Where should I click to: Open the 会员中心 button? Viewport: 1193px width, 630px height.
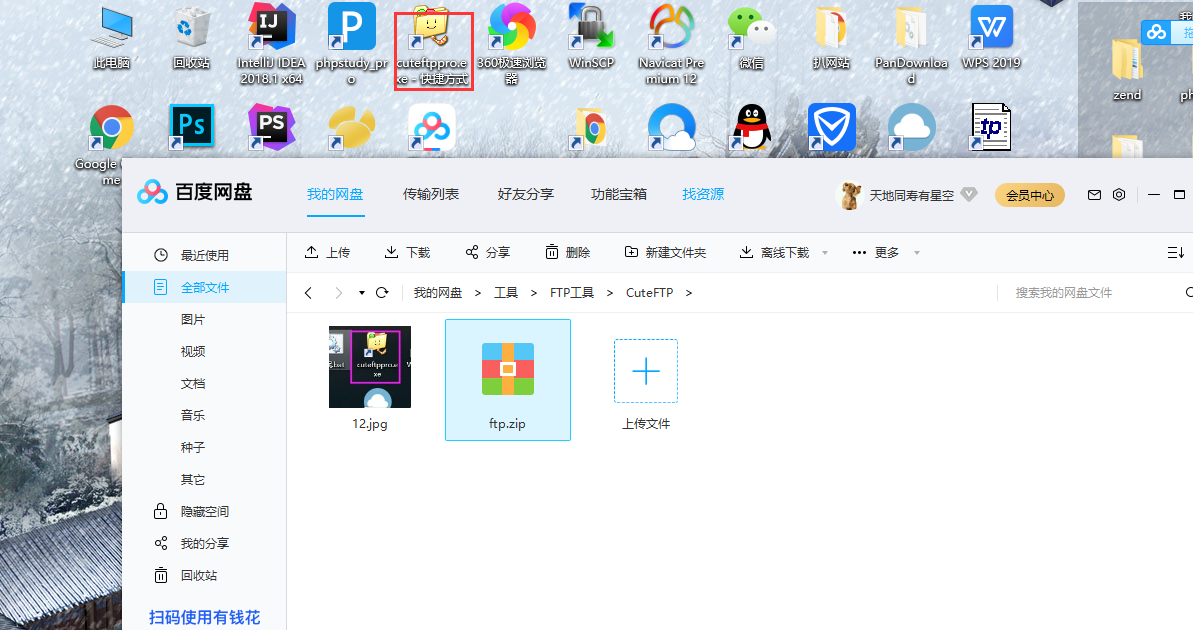tap(1029, 196)
